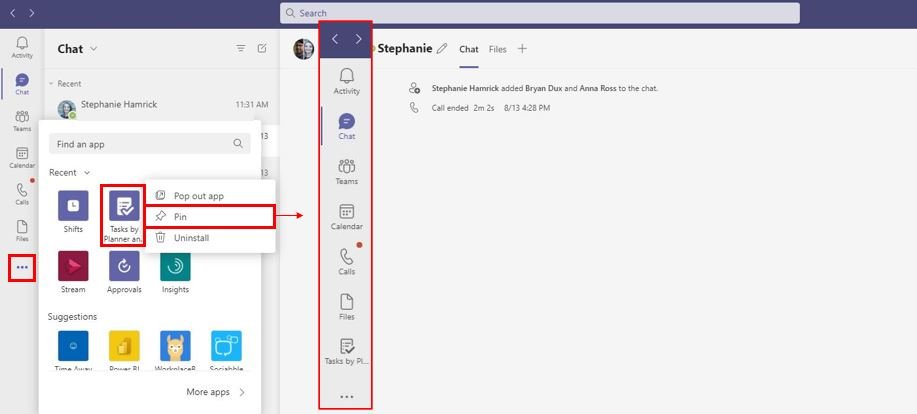Choose Pin from the context menu

tap(210, 216)
